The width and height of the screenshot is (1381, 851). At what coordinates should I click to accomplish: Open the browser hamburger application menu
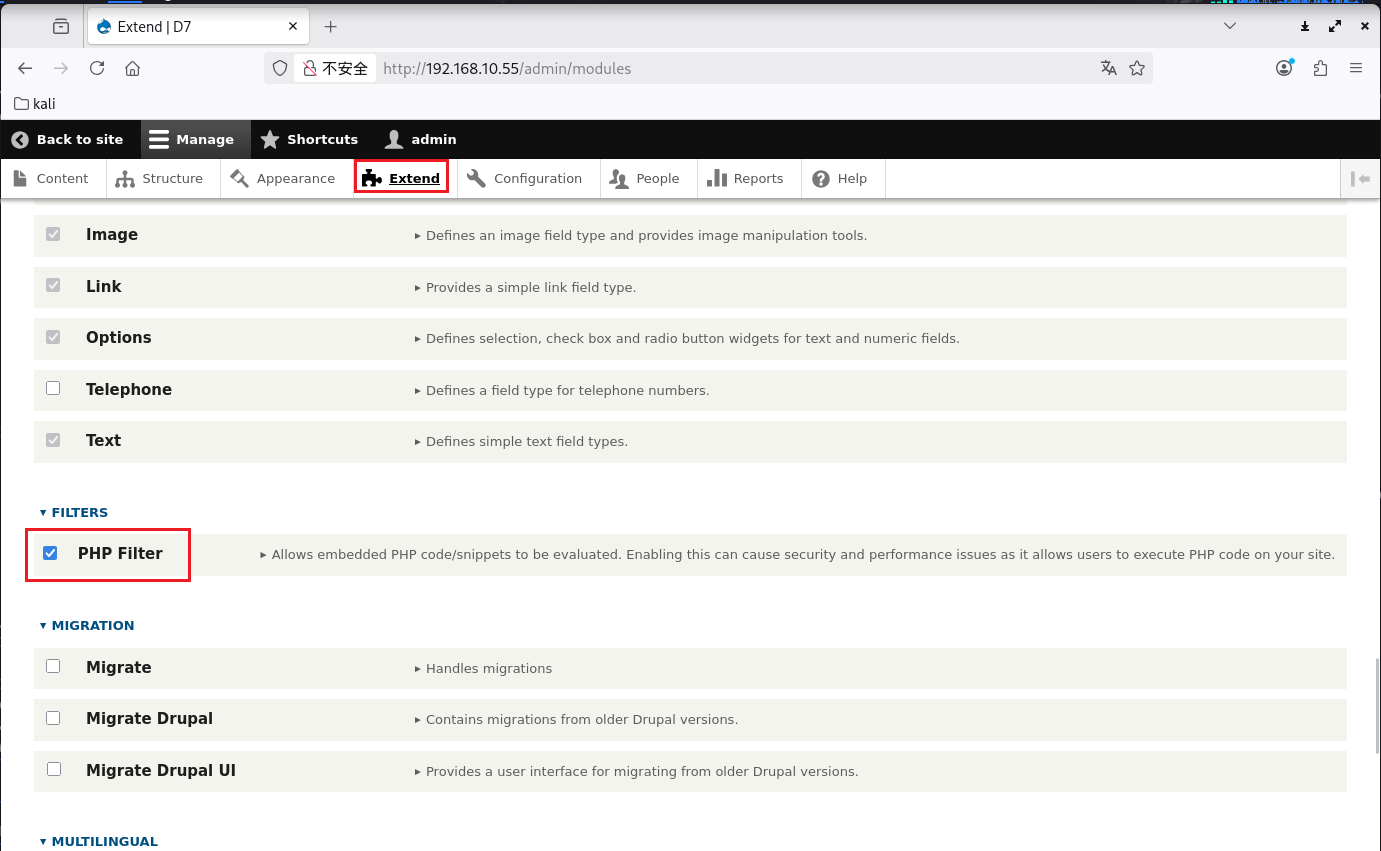click(1356, 68)
